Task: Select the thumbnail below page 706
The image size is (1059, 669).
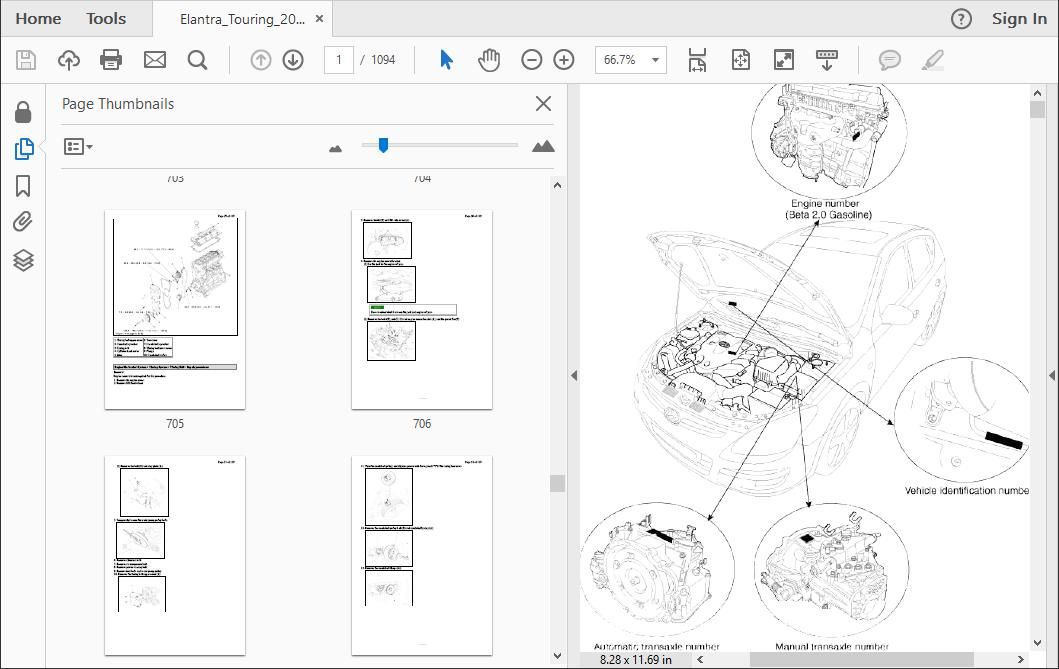Action: 422,556
